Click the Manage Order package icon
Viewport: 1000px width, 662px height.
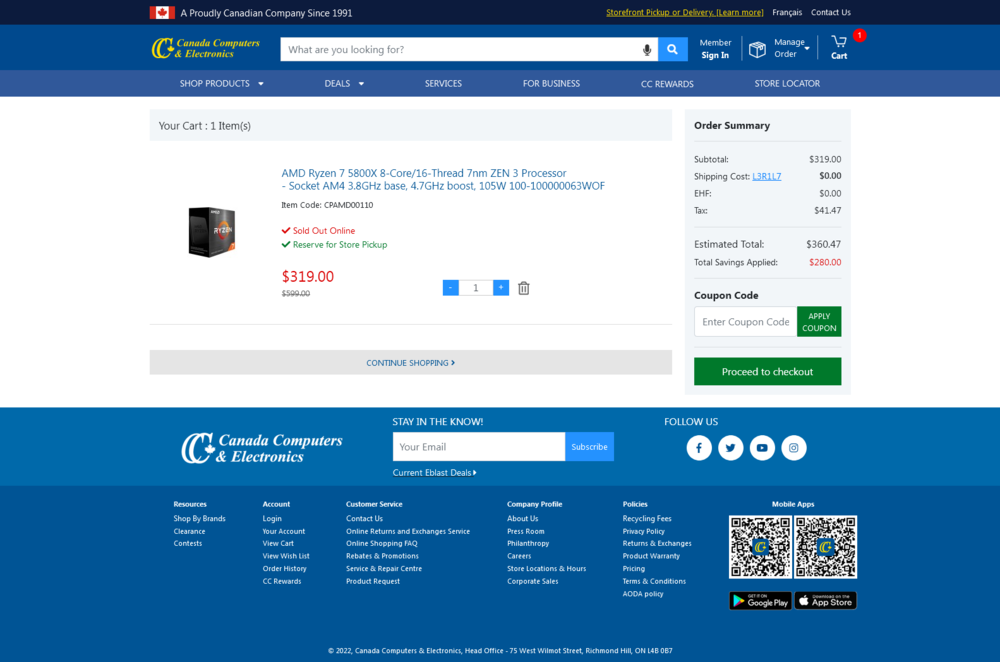(757, 47)
